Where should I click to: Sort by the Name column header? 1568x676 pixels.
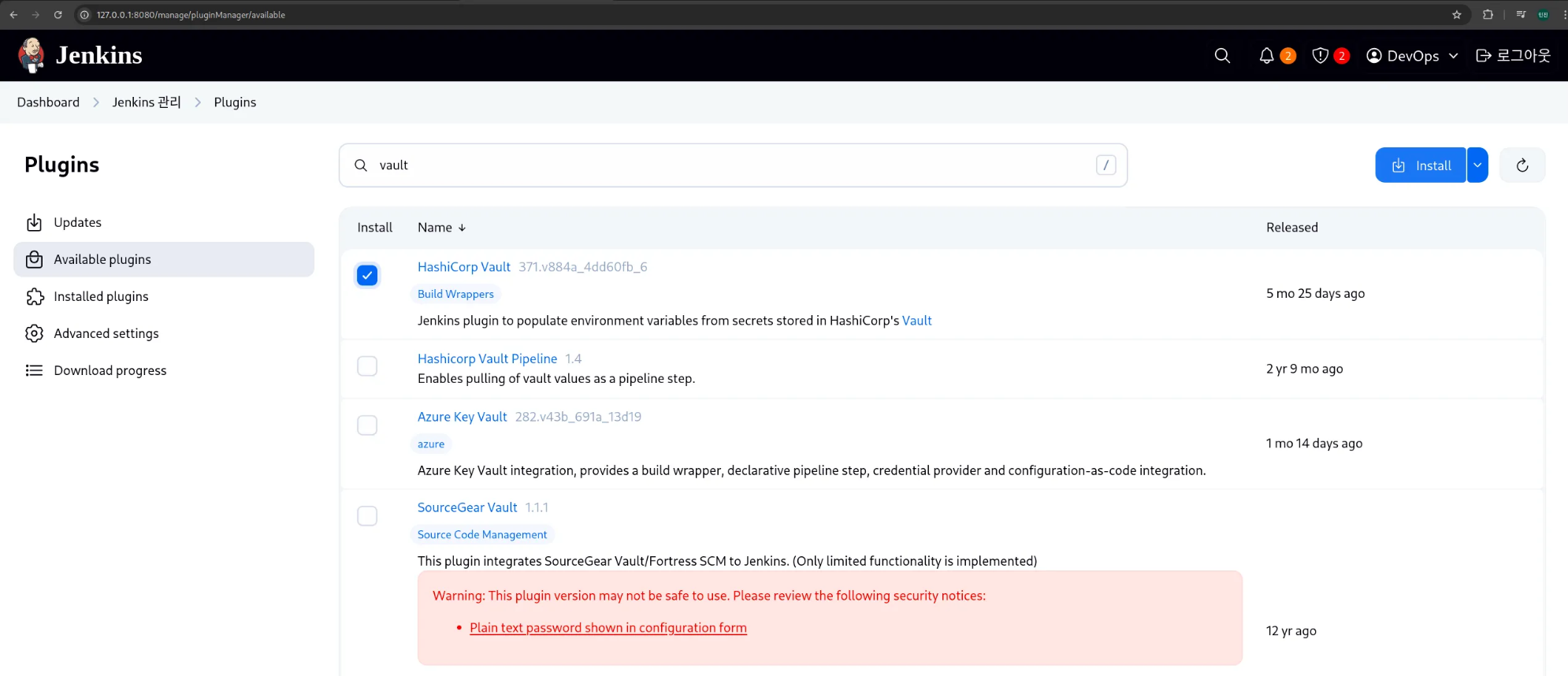click(x=442, y=228)
